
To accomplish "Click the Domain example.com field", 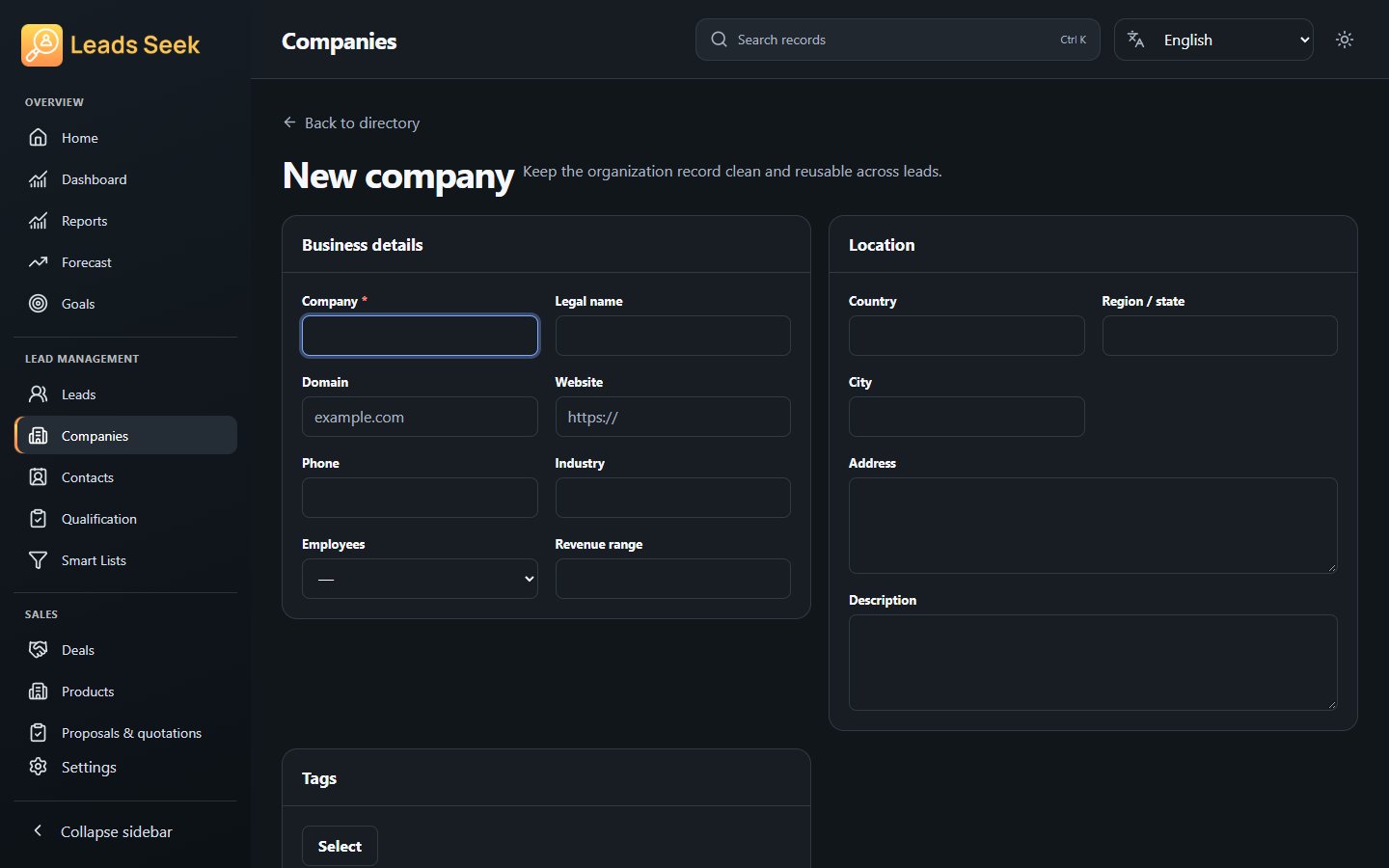I will point(420,417).
